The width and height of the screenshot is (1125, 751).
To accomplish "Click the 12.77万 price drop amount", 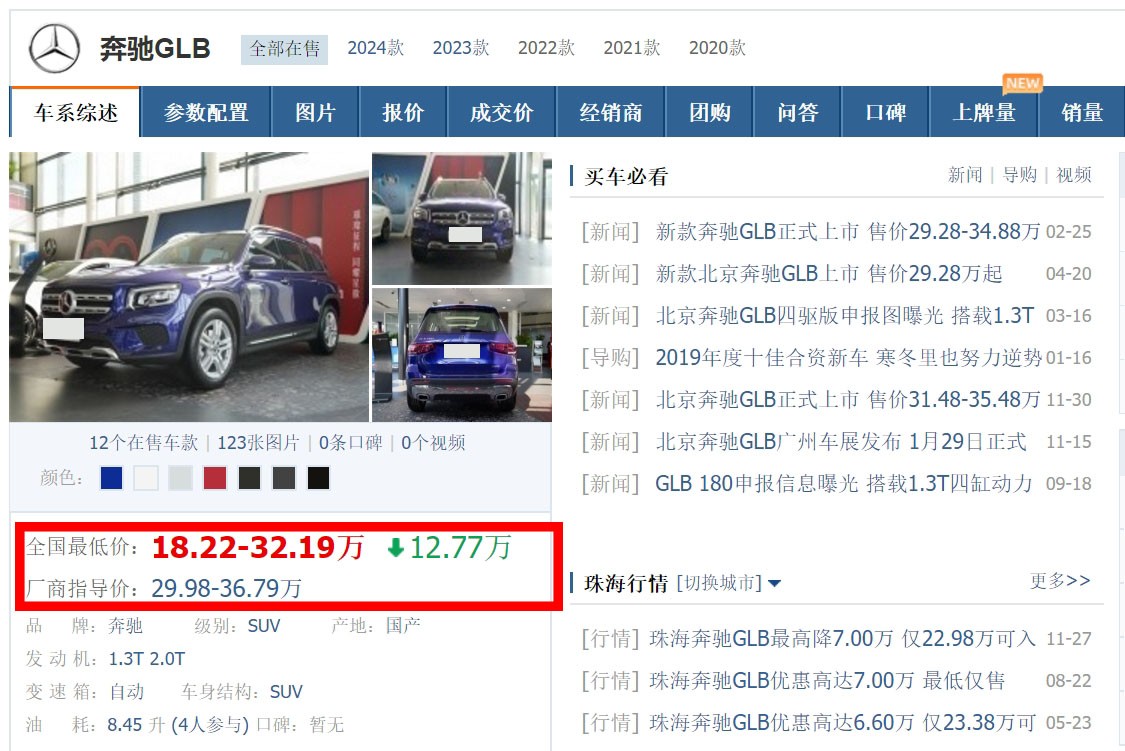I will coord(460,547).
